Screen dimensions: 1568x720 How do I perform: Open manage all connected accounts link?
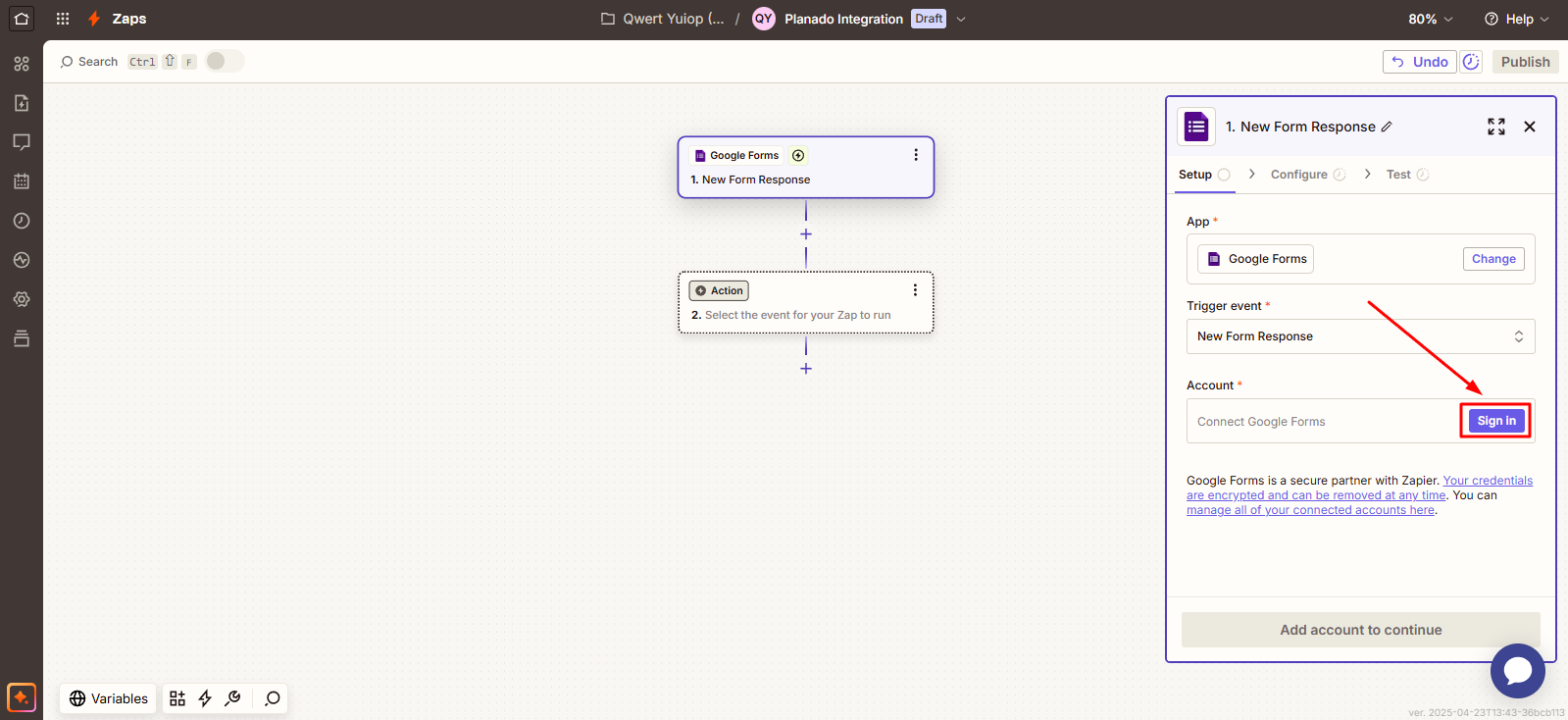(x=1310, y=510)
